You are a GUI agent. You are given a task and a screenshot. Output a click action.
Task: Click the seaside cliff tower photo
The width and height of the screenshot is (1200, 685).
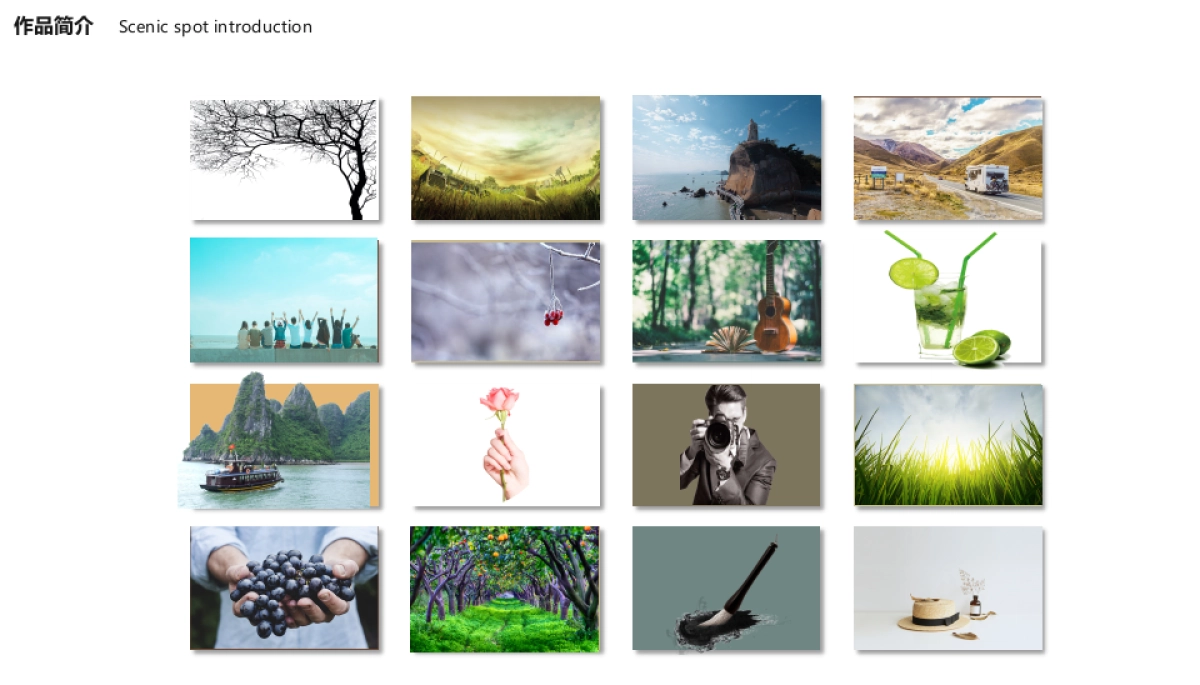click(726, 158)
